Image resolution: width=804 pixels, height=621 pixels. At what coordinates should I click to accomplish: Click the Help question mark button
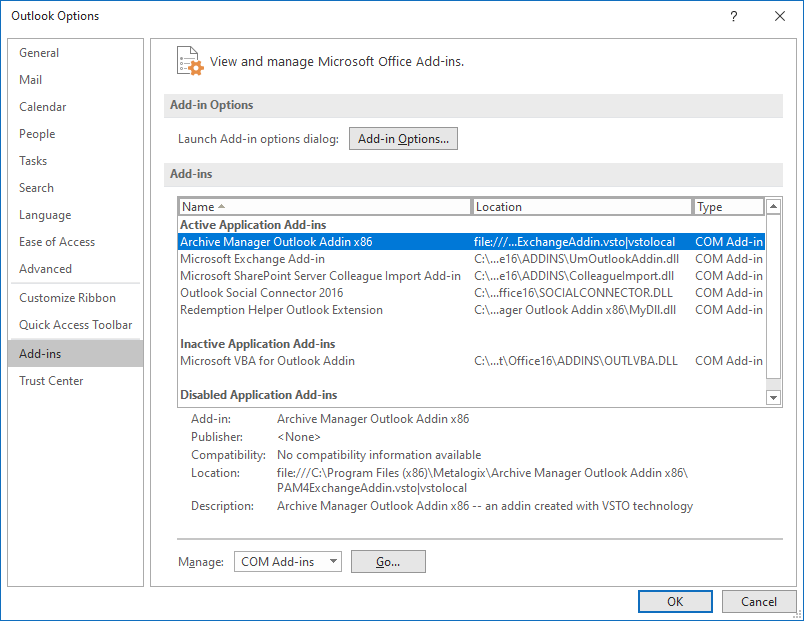tap(734, 16)
